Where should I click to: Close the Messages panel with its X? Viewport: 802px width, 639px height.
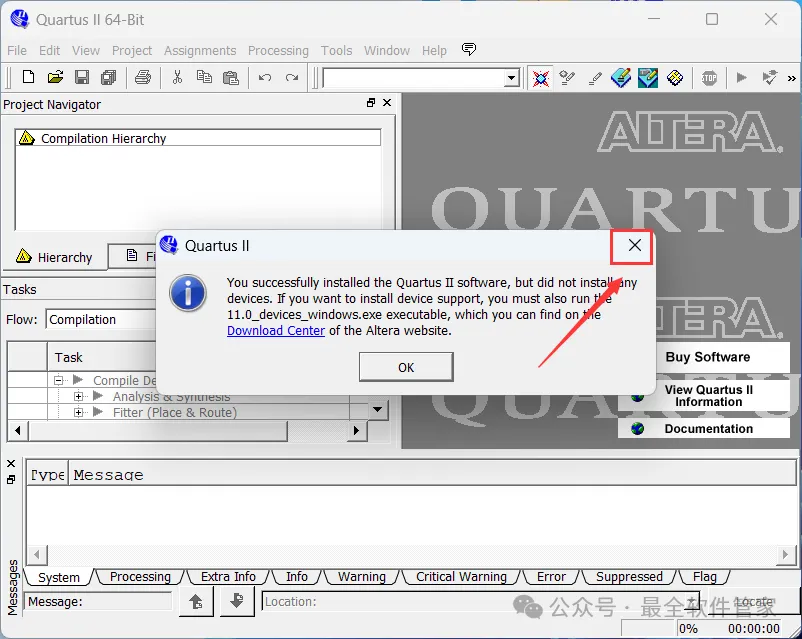pyautogui.click(x=11, y=464)
